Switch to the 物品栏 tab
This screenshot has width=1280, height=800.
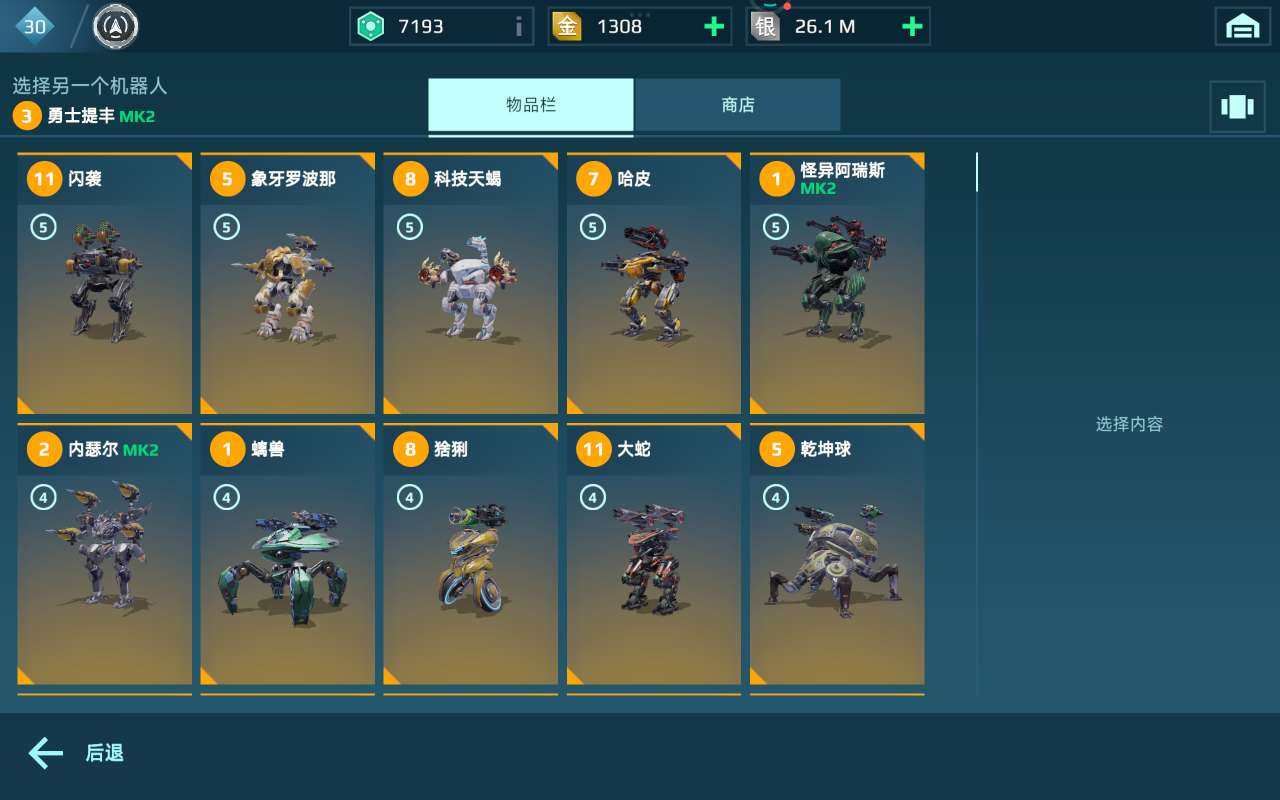tap(531, 105)
